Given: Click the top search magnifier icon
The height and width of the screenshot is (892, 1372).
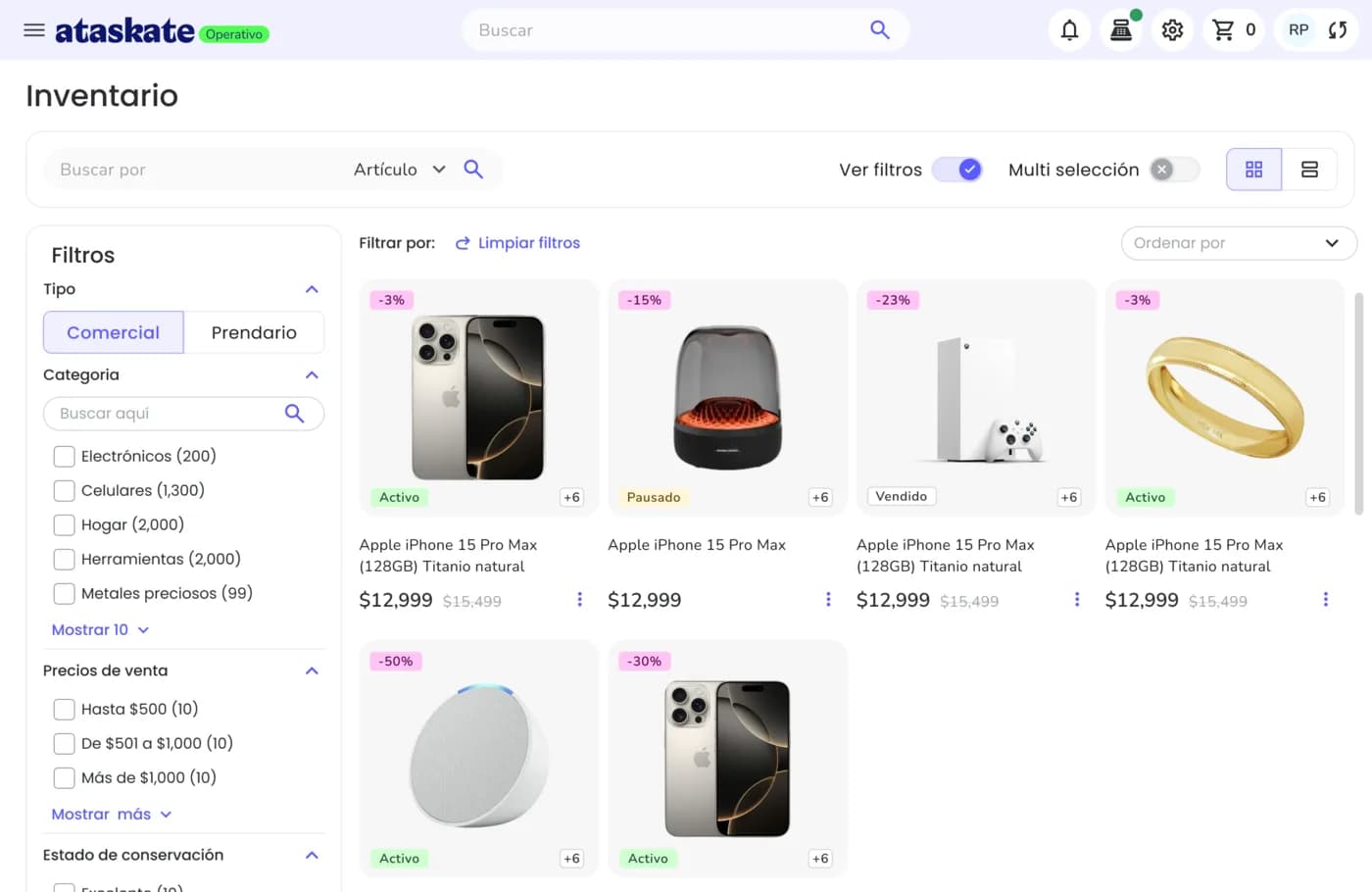Looking at the screenshot, I should point(880,30).
